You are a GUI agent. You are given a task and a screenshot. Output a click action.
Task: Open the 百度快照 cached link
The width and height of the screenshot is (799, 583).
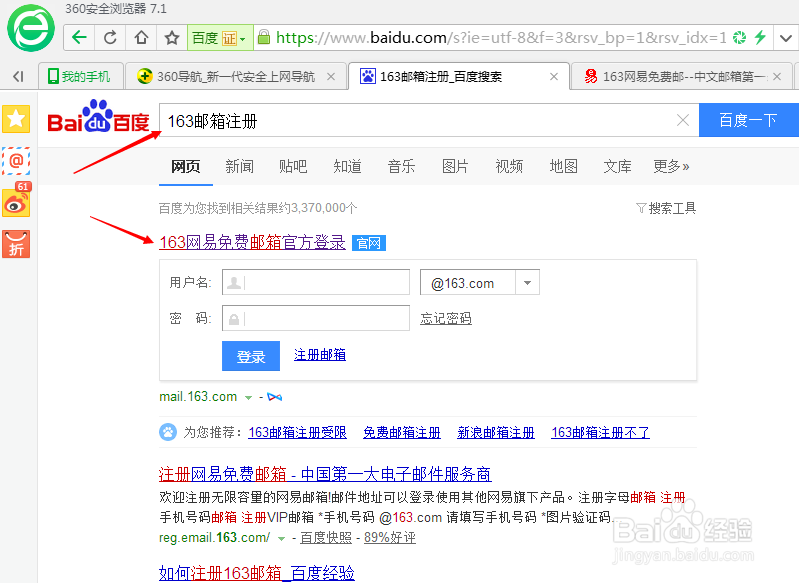326,538
